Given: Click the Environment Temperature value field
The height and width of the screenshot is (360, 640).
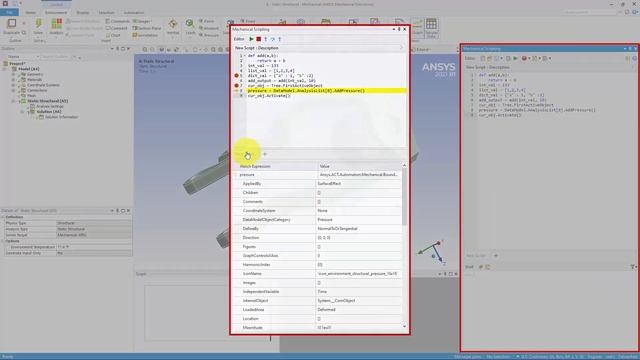Looking at the screenshot, I should [x=94, y=247].
